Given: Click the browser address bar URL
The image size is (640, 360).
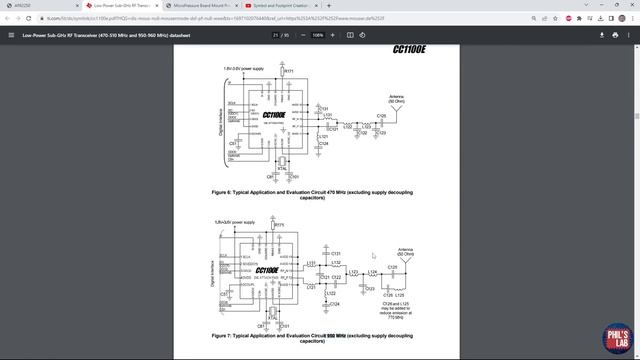Looking at the screenshot, I should click(x=215, y=18).
